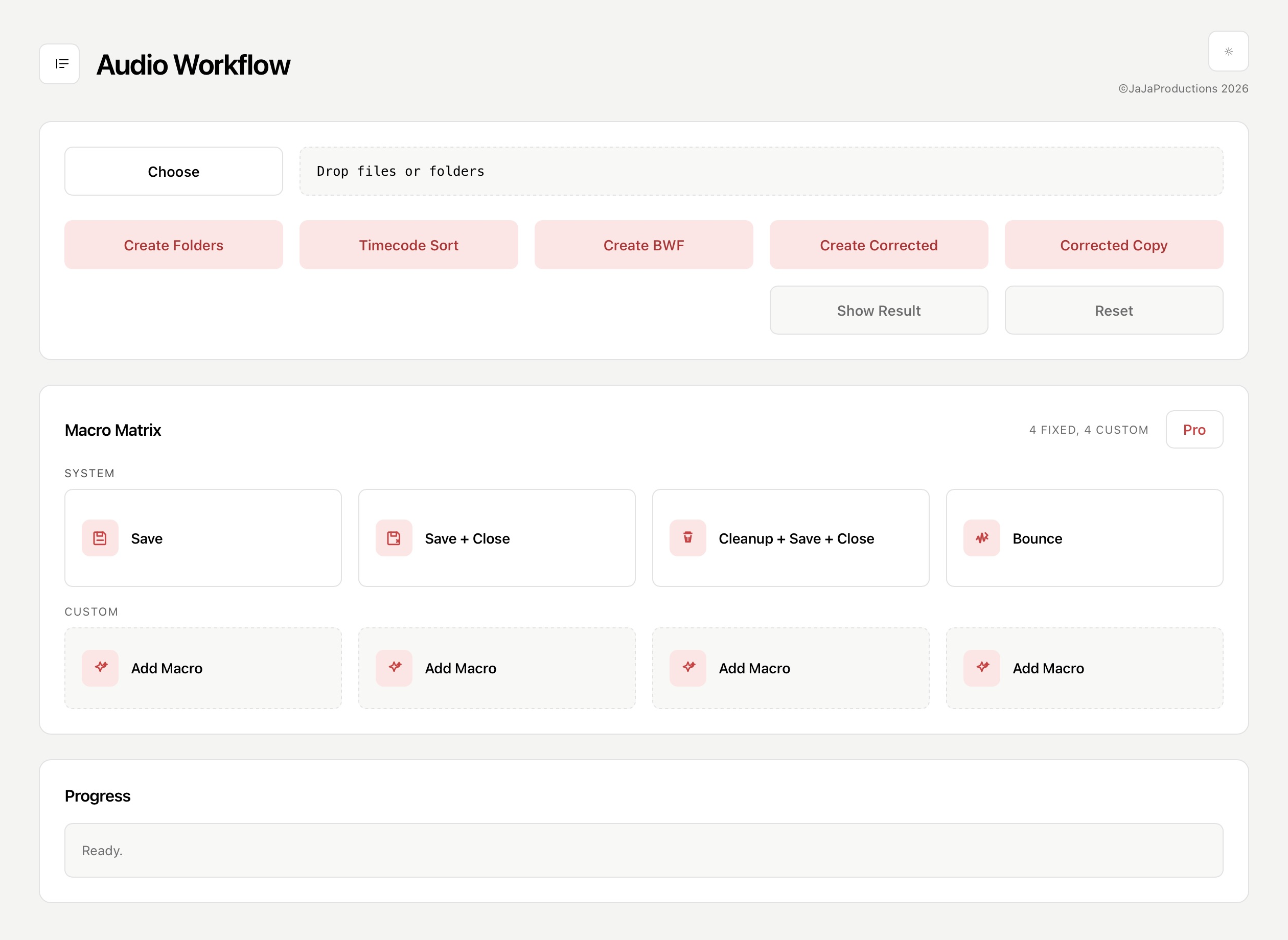
Task: Click Corrected Copy button
Action: point(1114,245)
